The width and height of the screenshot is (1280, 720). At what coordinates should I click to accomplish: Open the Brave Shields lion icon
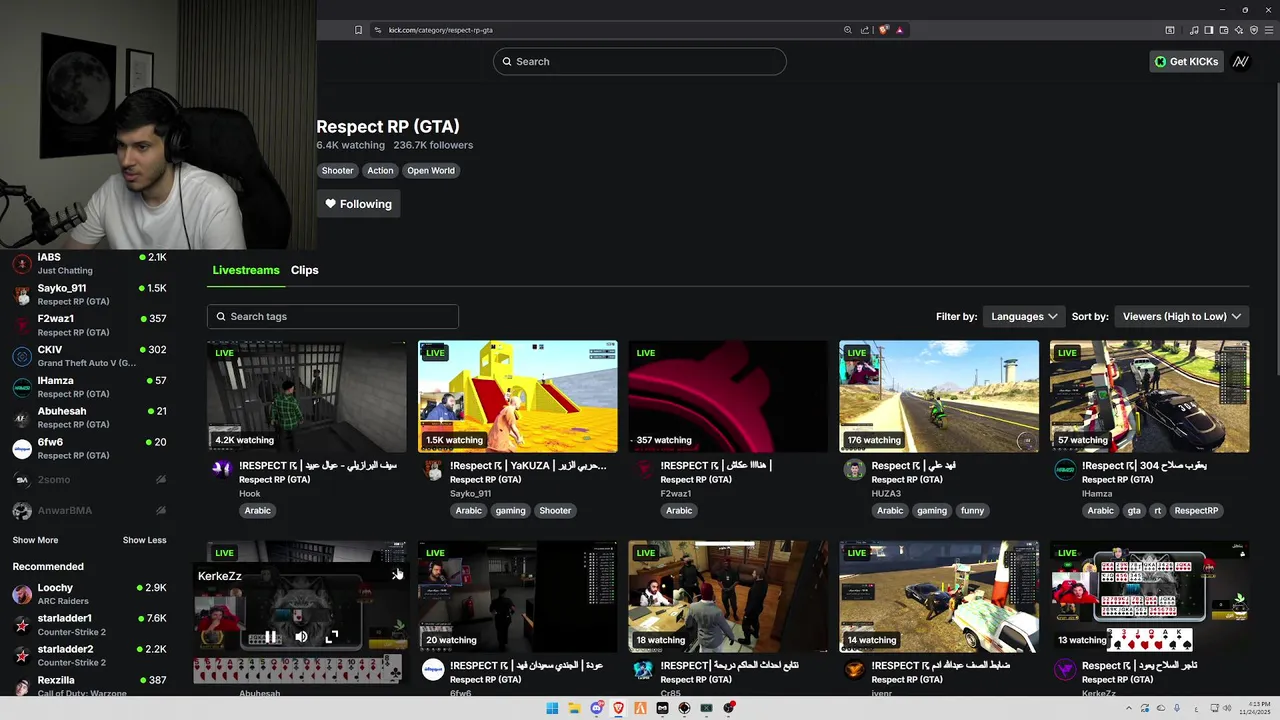(x=884, y=30)
